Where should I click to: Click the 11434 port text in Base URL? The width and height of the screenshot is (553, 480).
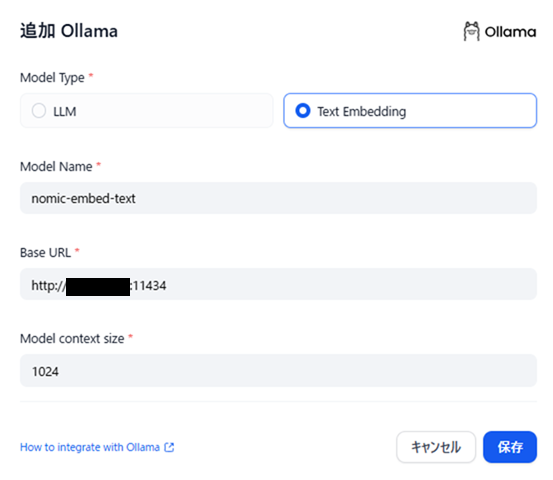150,286
